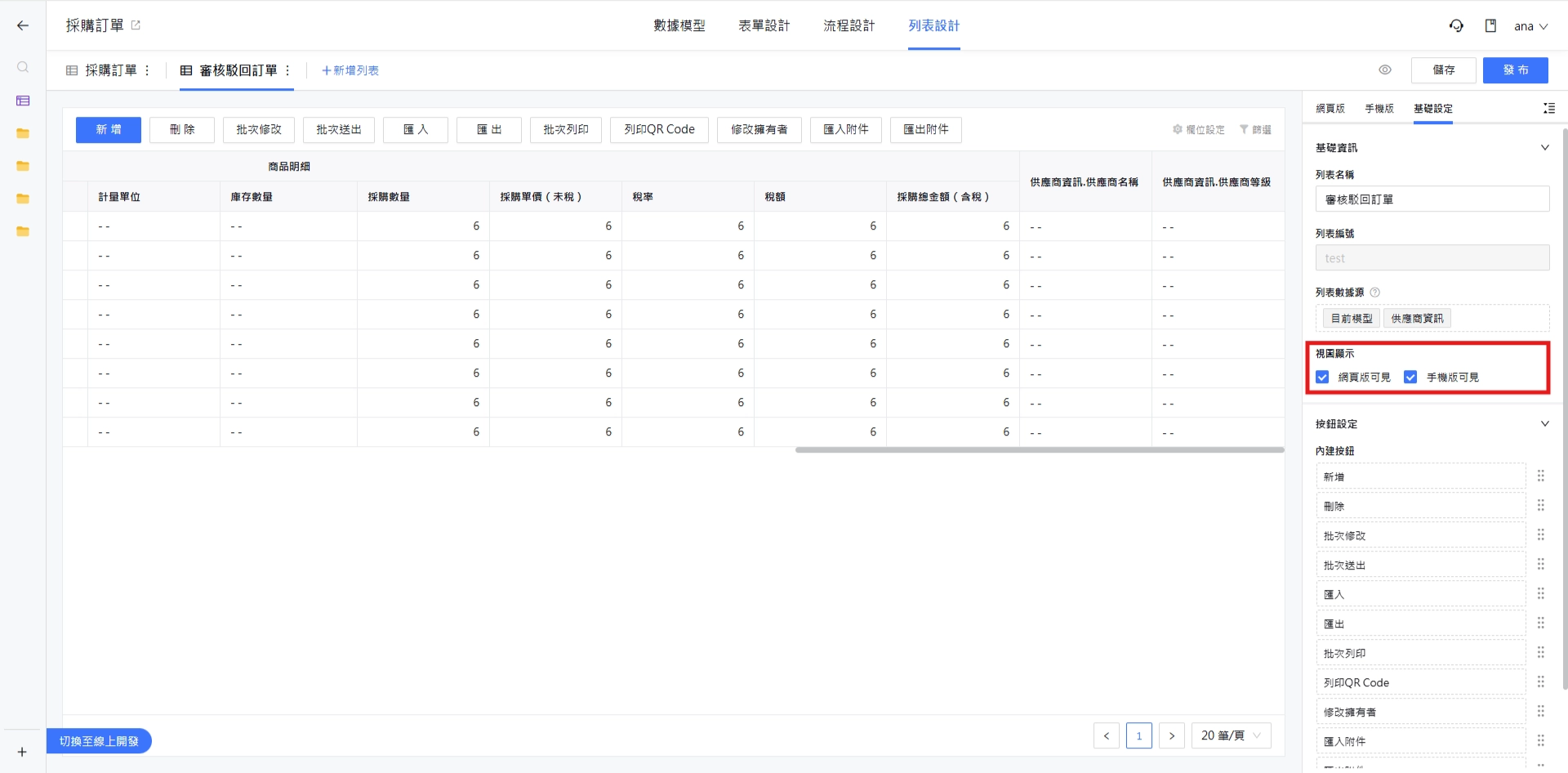Click the back arrow icon
1568x773 pixels.
23,26
